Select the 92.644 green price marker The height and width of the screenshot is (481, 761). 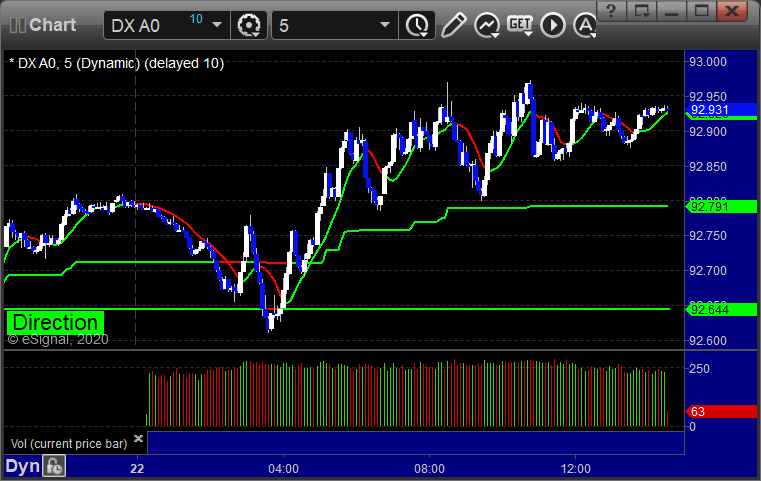click(721, 310)
